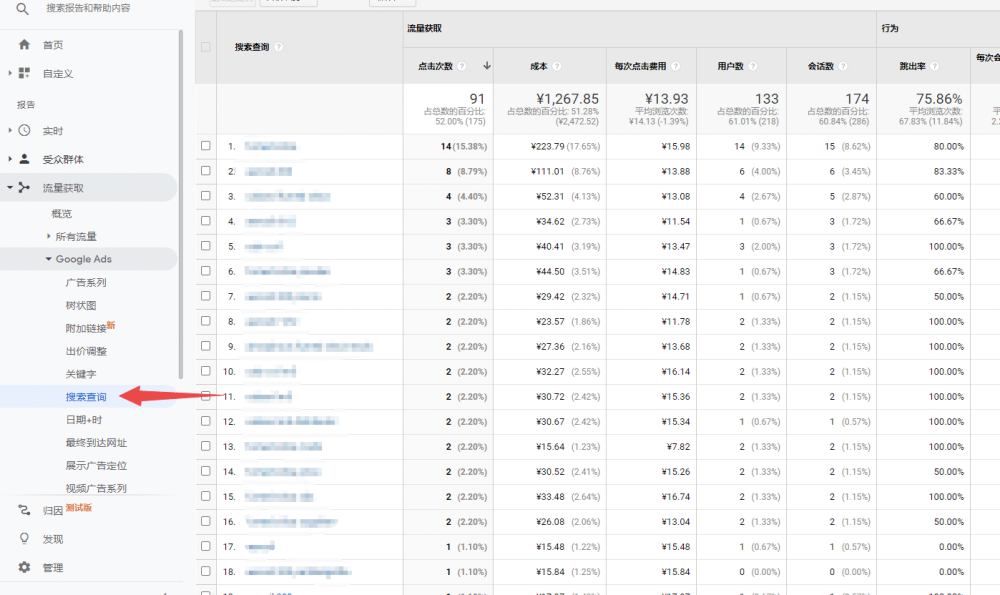Open 发现 lightbulb icon
Screen dimensions: 1000x595
pos(25,539)
